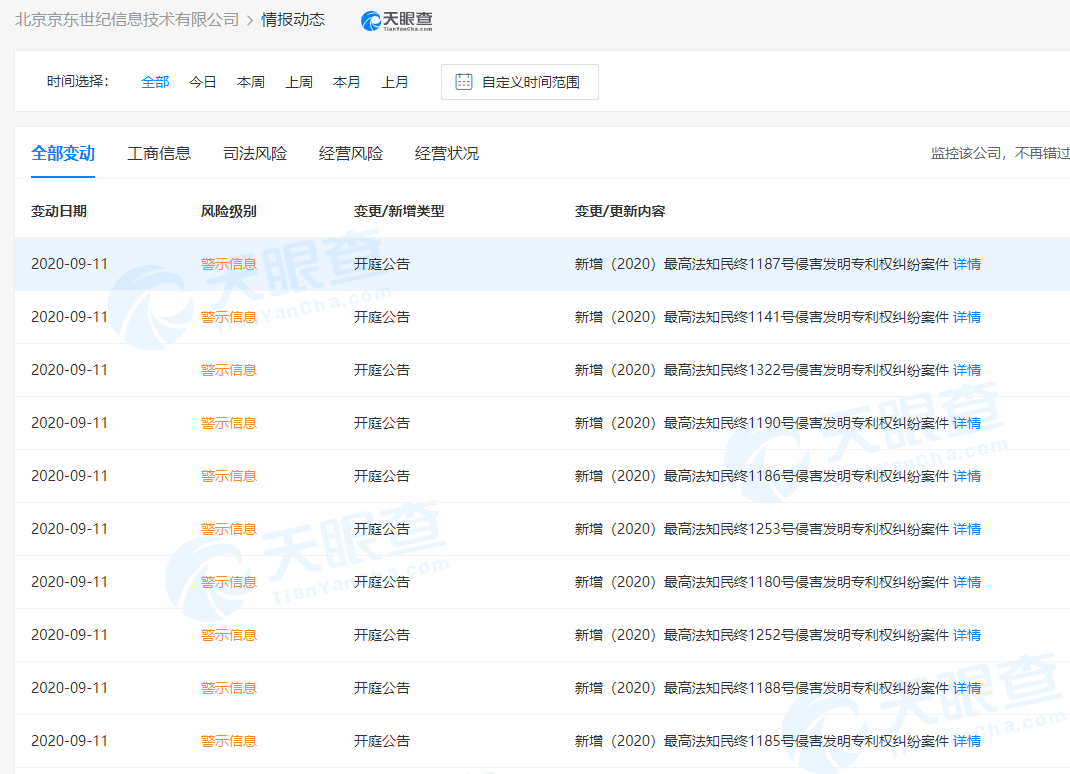Image resolution: width=1070 pixels, height=774 pixels.
Task: Filter changes by 今日
Action: [x=203, y=82]
